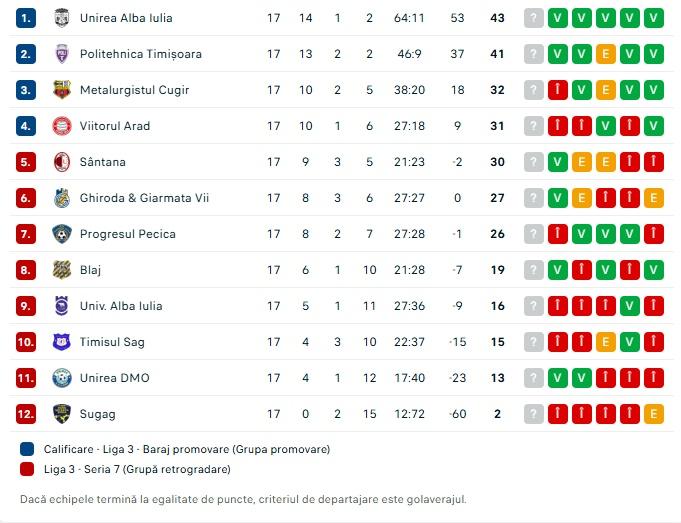Click the Unirea Alba Iulia club crest
The width and height of the screenshot is (681, 523).
coord(62,18)
